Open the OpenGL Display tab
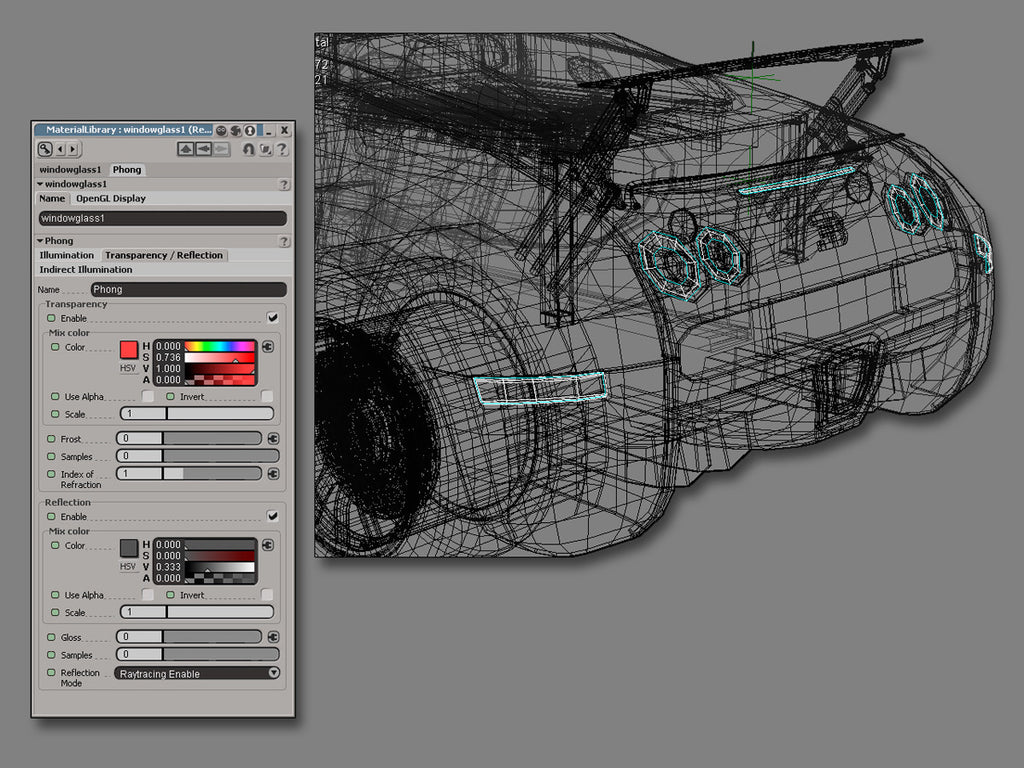 click(x=110, y=198)
